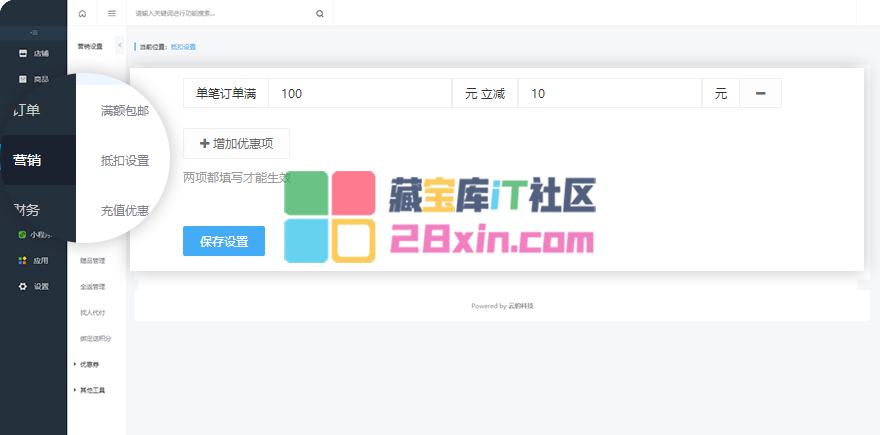Toggle the sidebar collapse icon above 店铺
Viewport: 880px width, 435px height.
pos(34,33)
